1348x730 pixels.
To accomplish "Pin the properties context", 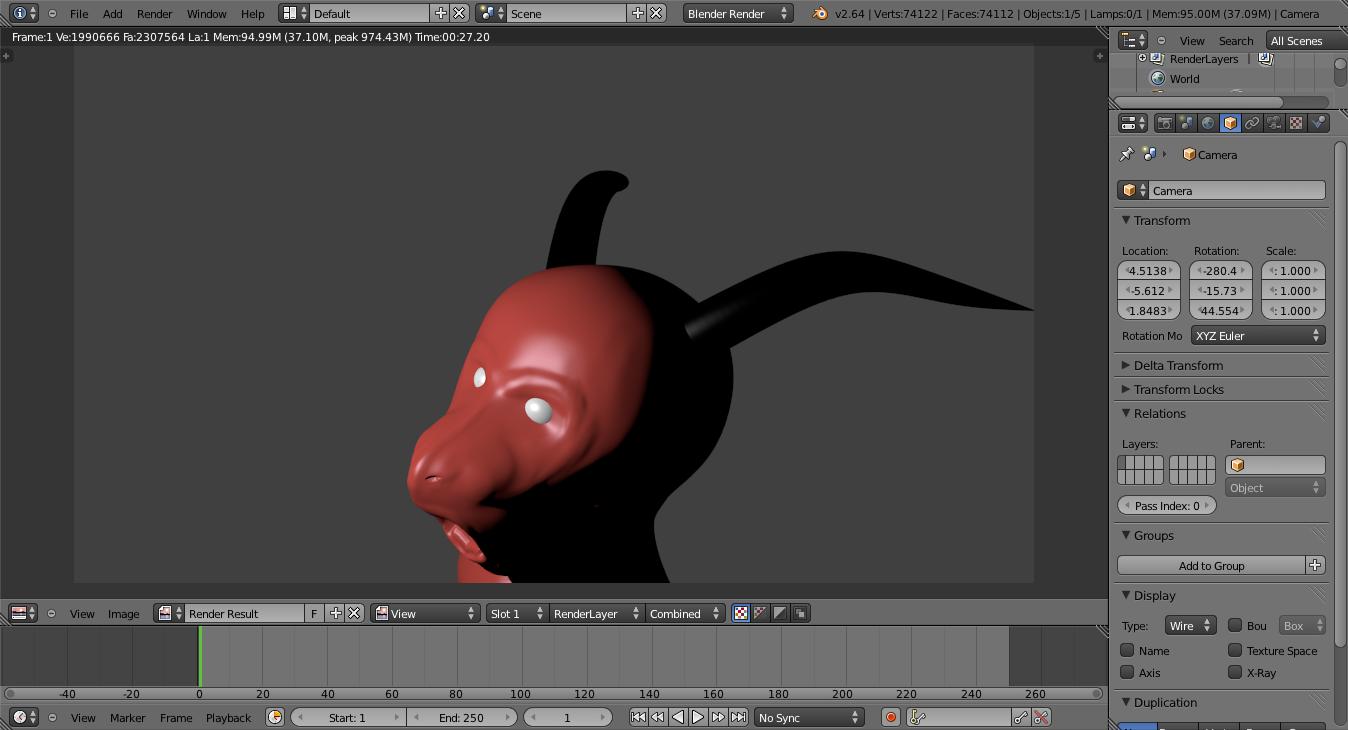I will (1127, 155).
